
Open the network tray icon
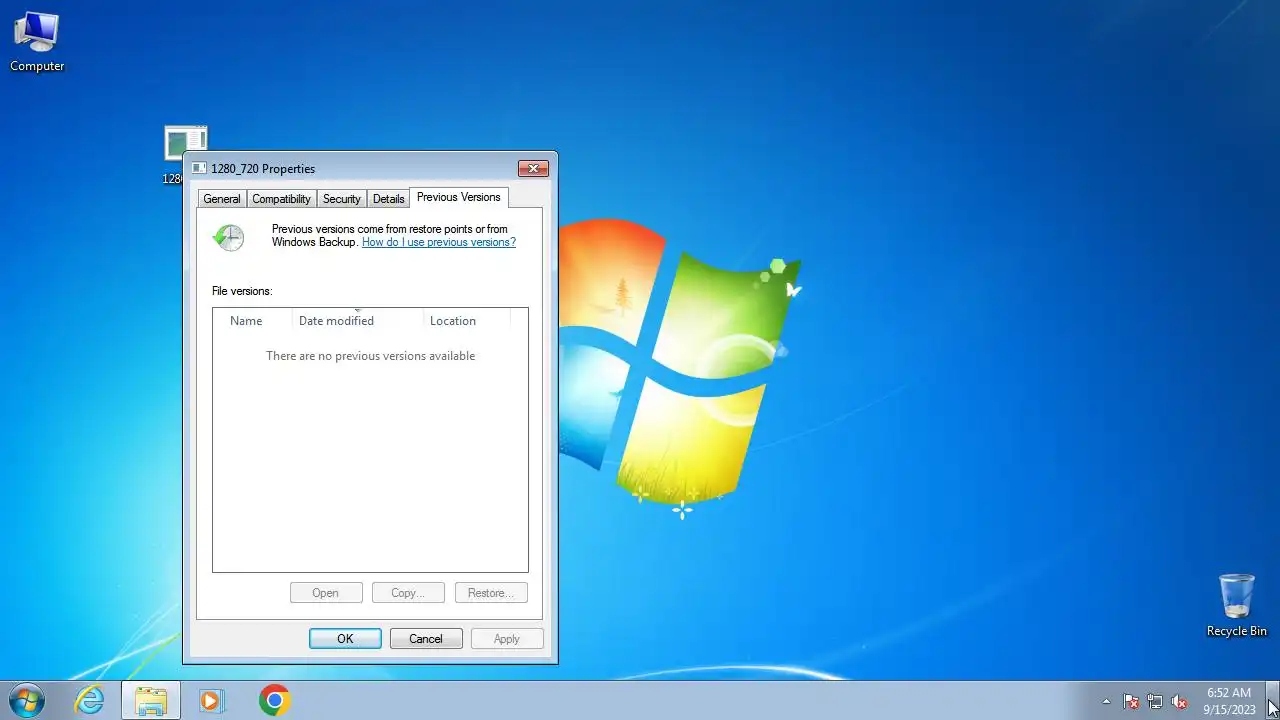[x=1155, y=701]
